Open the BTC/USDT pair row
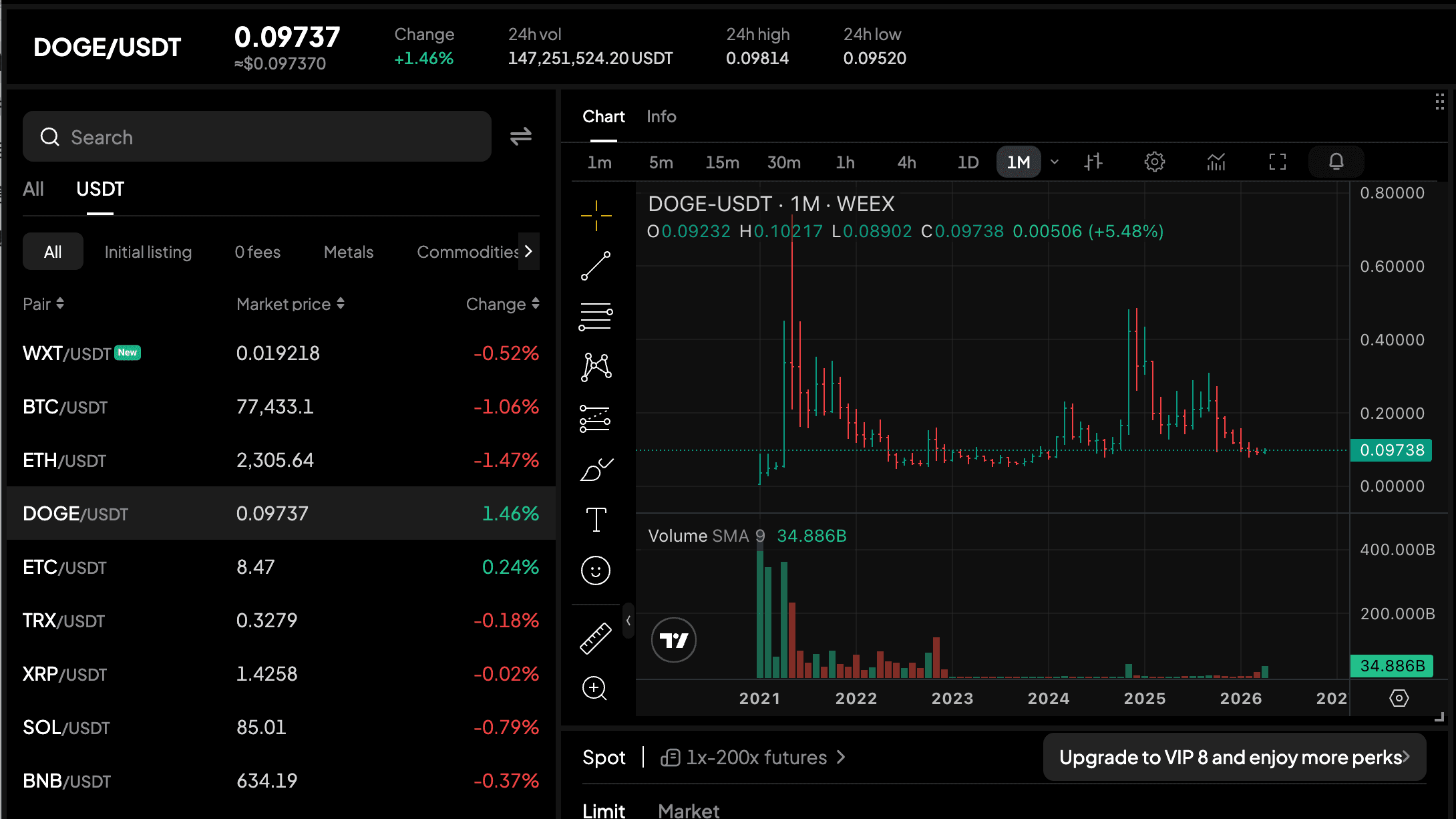The width and height of the screenshot is (1456, 819). click(281, 406)
